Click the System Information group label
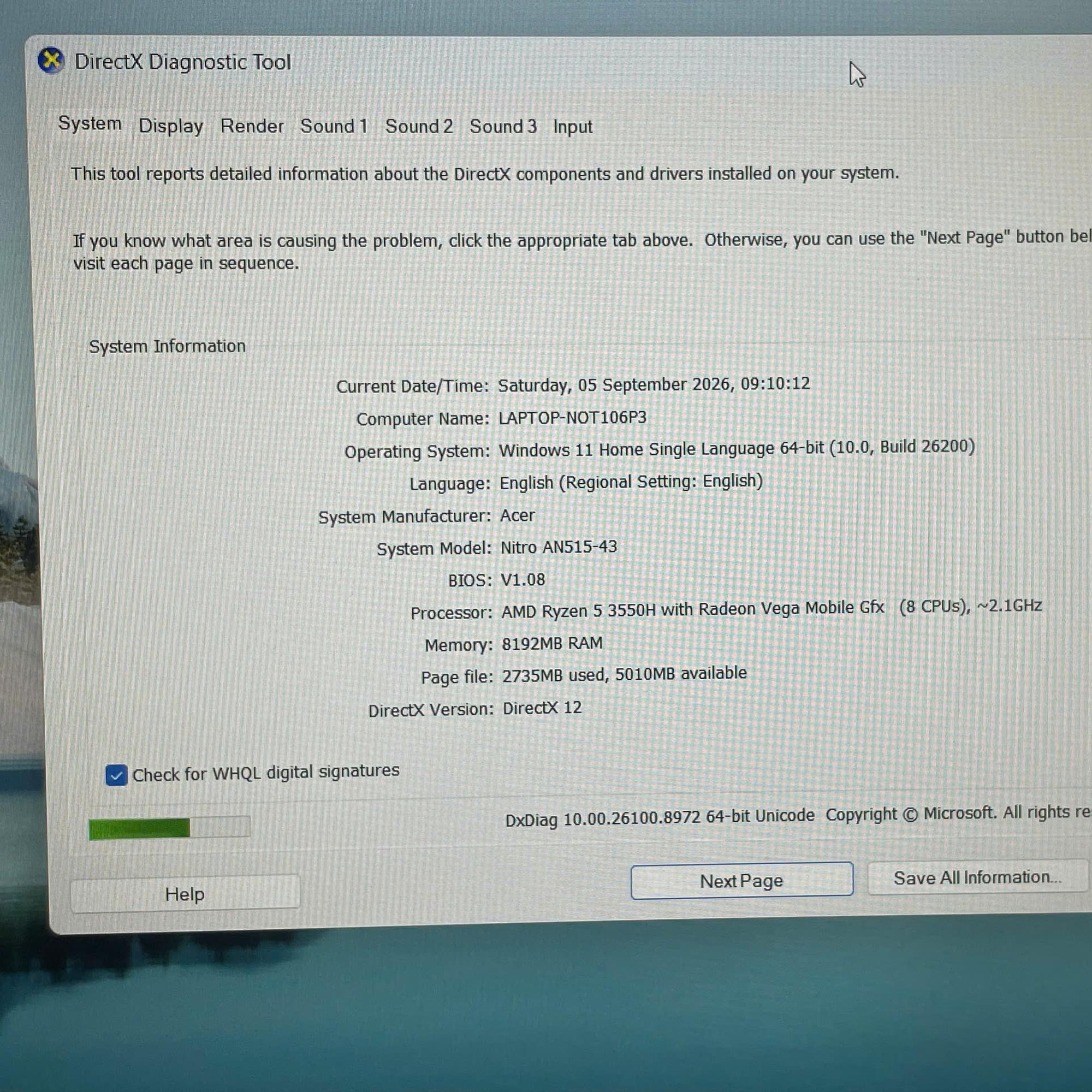The width and height of the screenshot is (1092, 1092). coord(167,346)
